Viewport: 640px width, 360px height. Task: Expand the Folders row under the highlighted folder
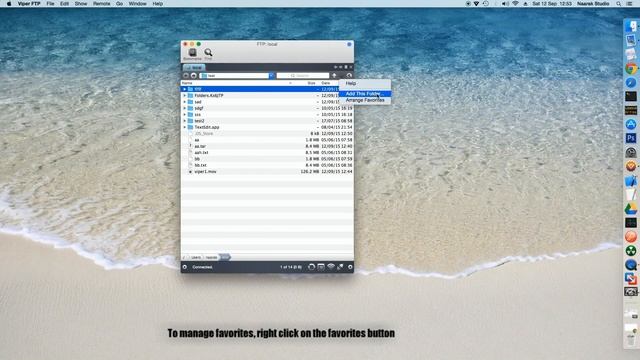(x=184, y=96)
